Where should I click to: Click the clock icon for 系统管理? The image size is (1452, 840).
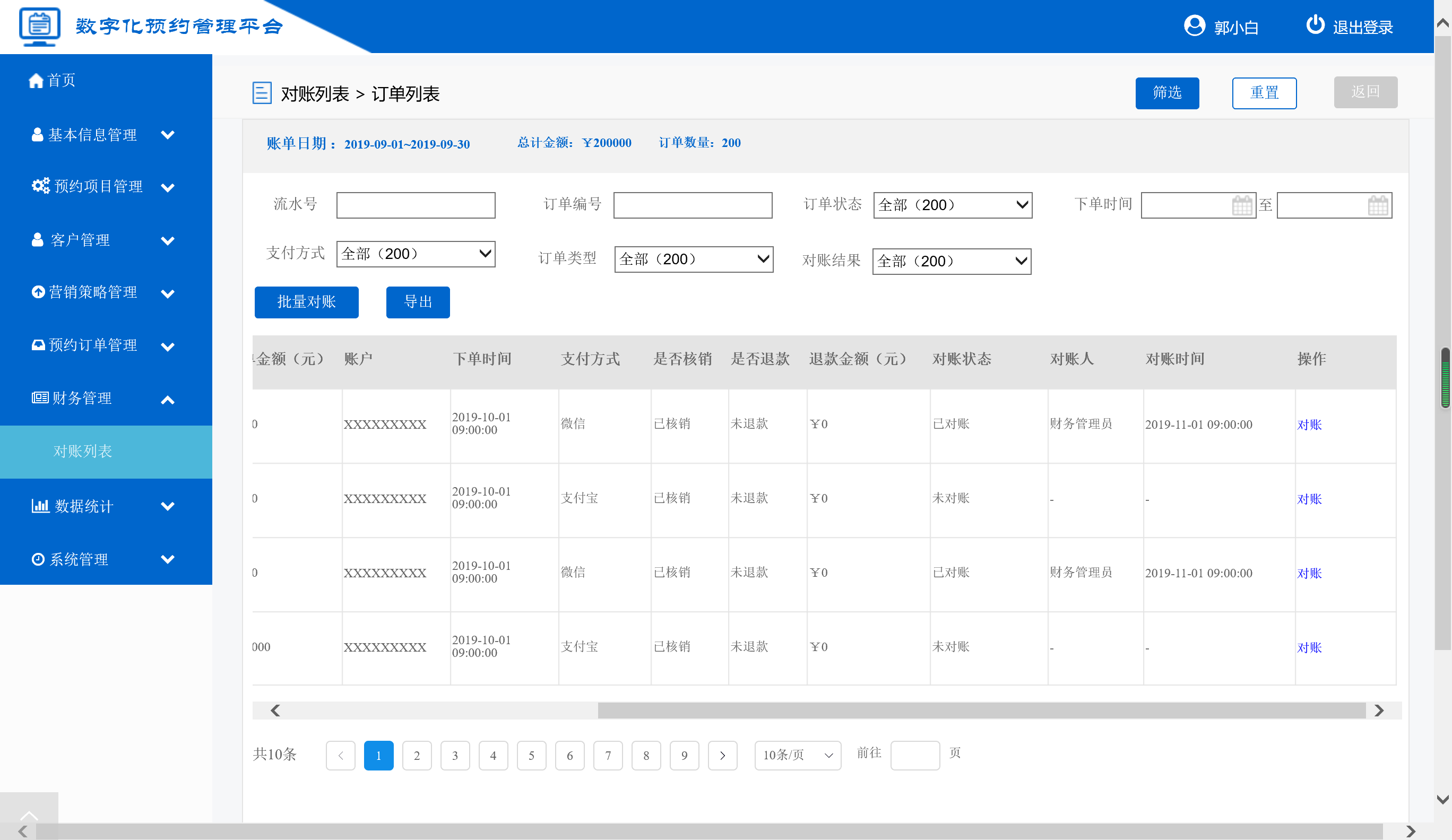(x=38, y=559)
